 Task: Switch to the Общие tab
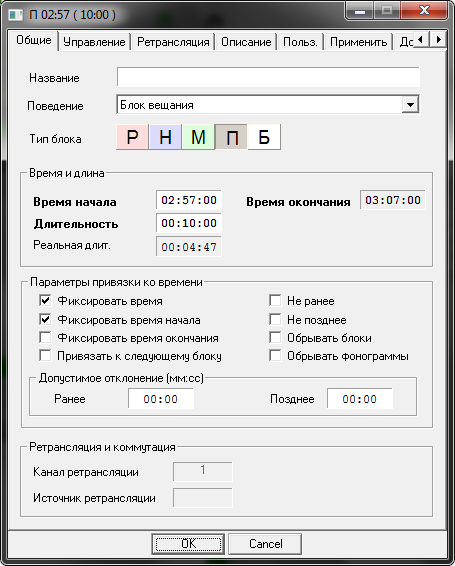tap(34, 40)
